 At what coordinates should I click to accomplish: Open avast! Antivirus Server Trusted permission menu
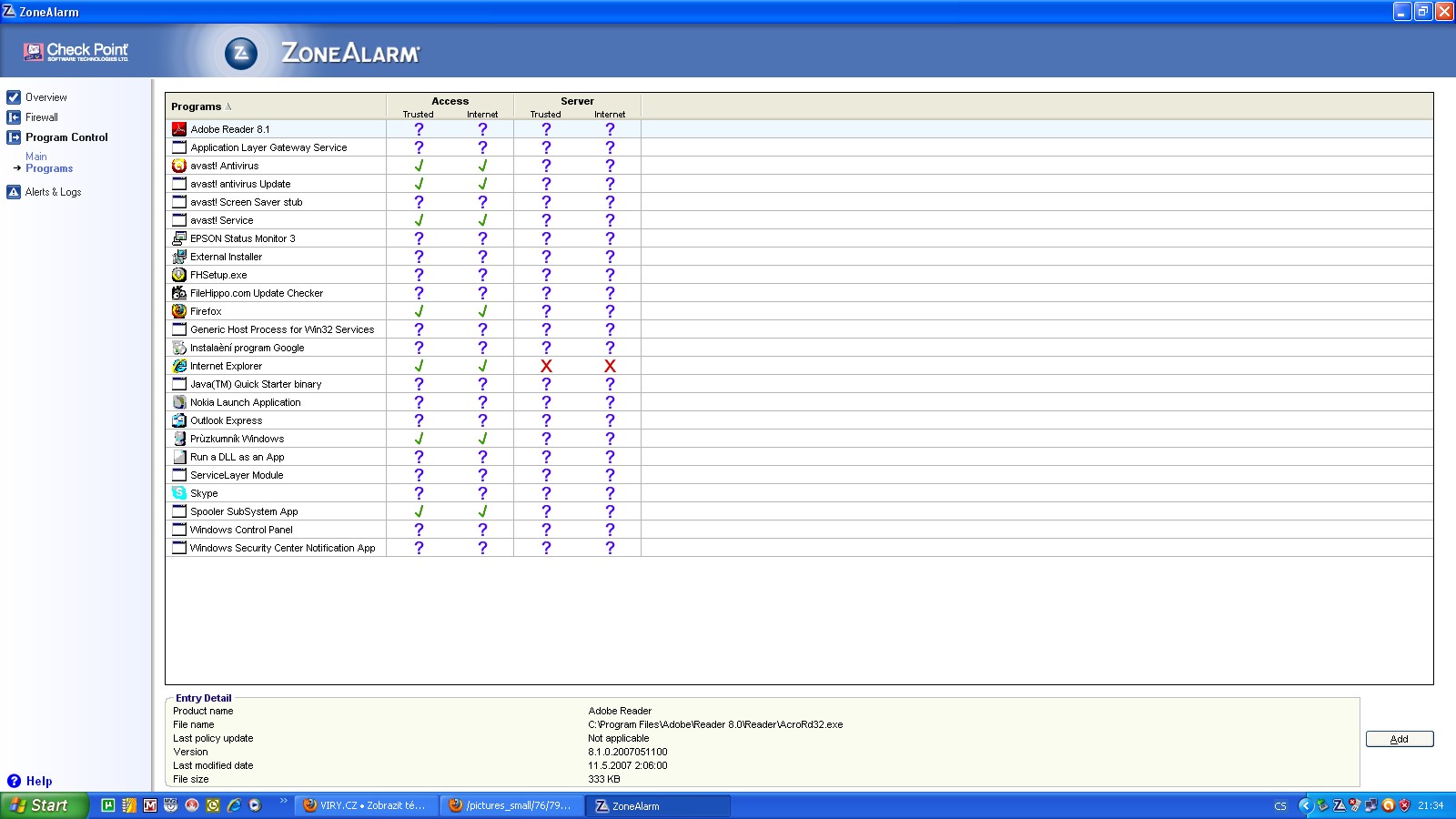point(546,166)
